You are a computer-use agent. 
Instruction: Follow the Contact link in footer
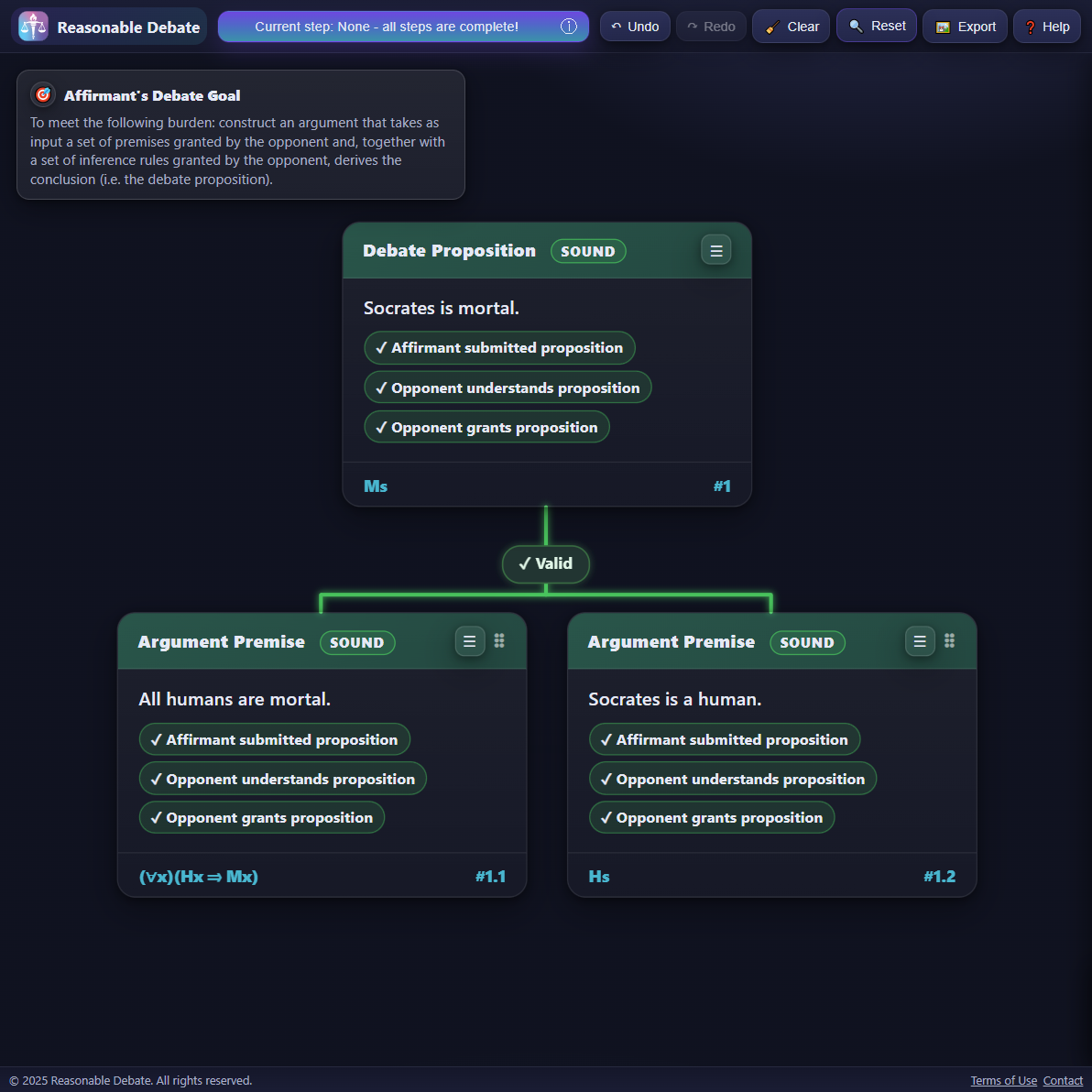(x=1063, y=1081)
